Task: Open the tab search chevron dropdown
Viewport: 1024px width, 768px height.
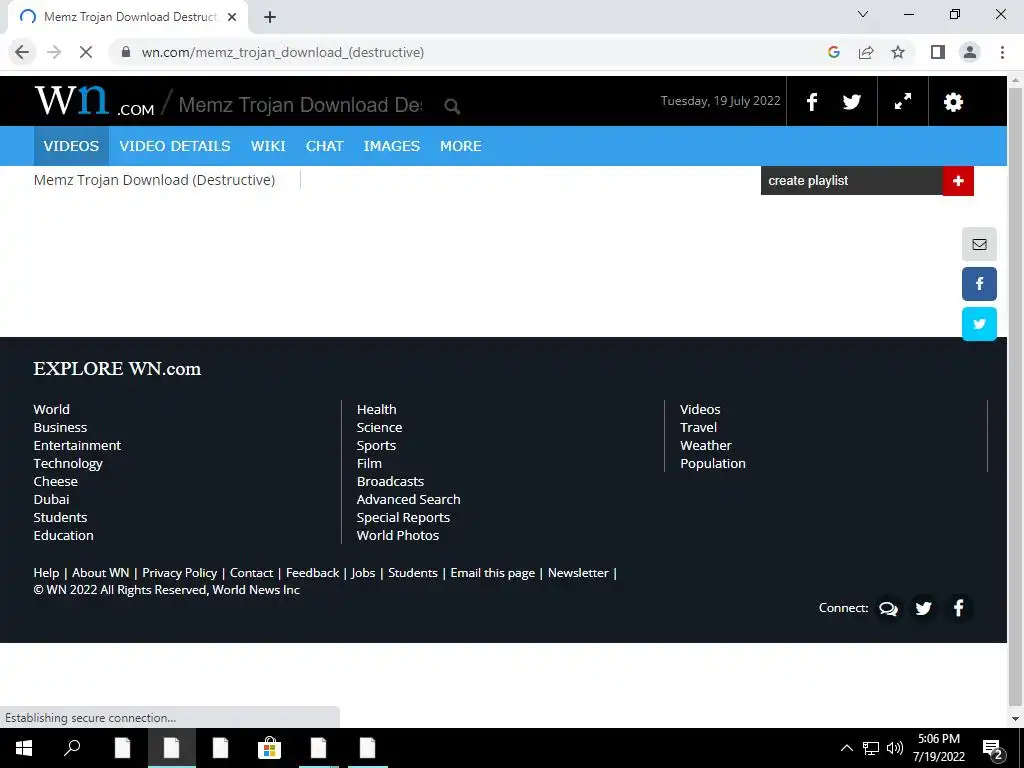Action: click(863, 14)
